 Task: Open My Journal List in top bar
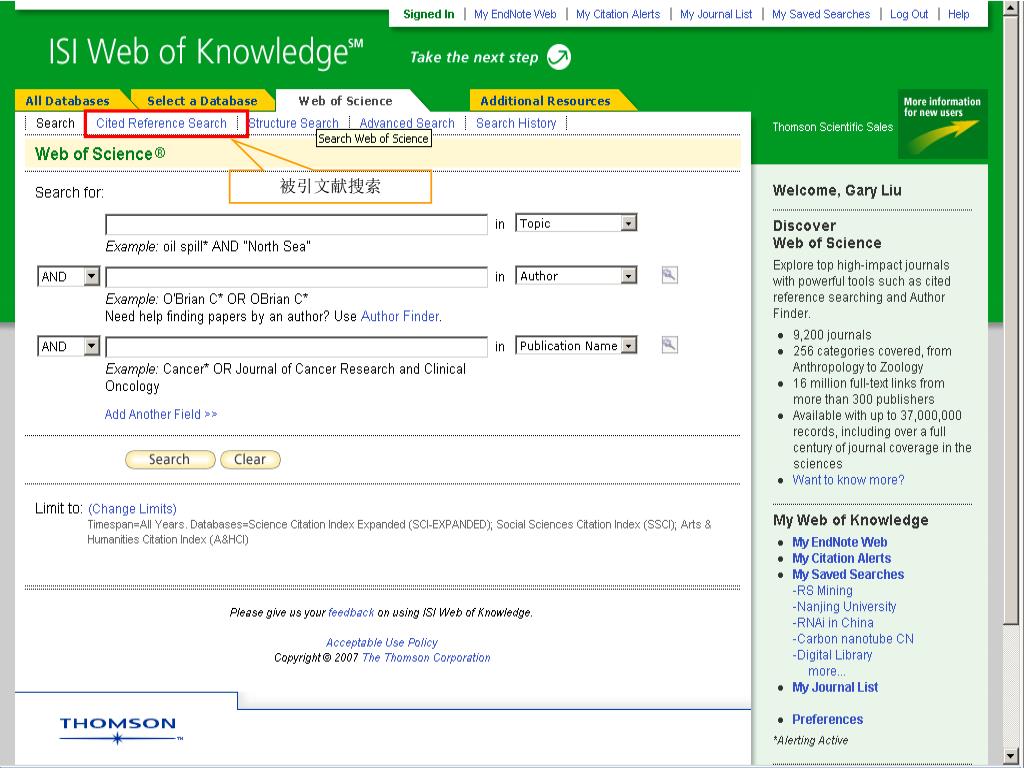coord(716,14)
